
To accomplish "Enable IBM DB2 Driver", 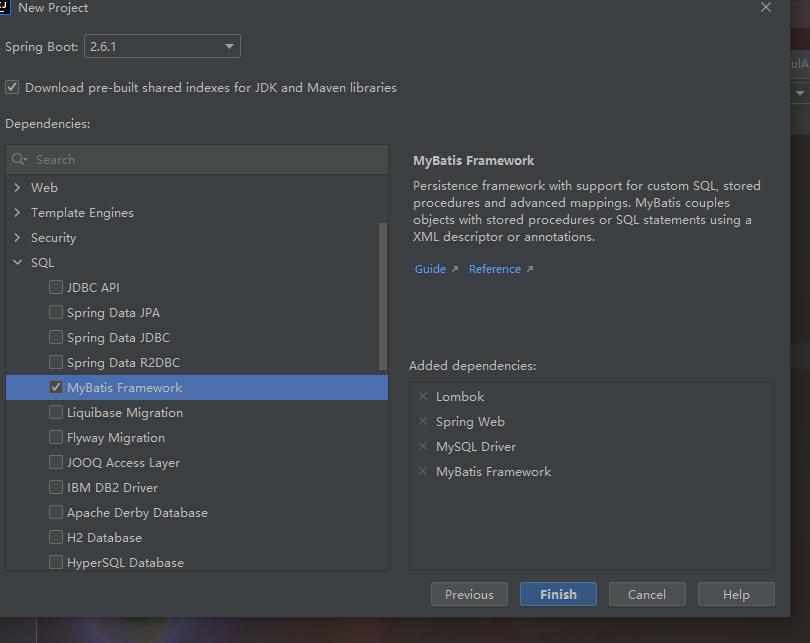I will [56, 487].
